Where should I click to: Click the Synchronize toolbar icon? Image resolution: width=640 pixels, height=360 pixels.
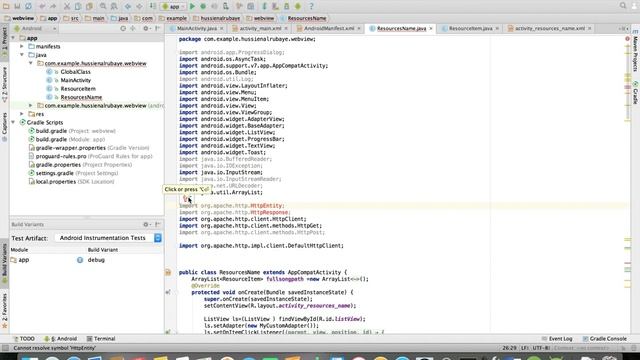tap(28, 6)
